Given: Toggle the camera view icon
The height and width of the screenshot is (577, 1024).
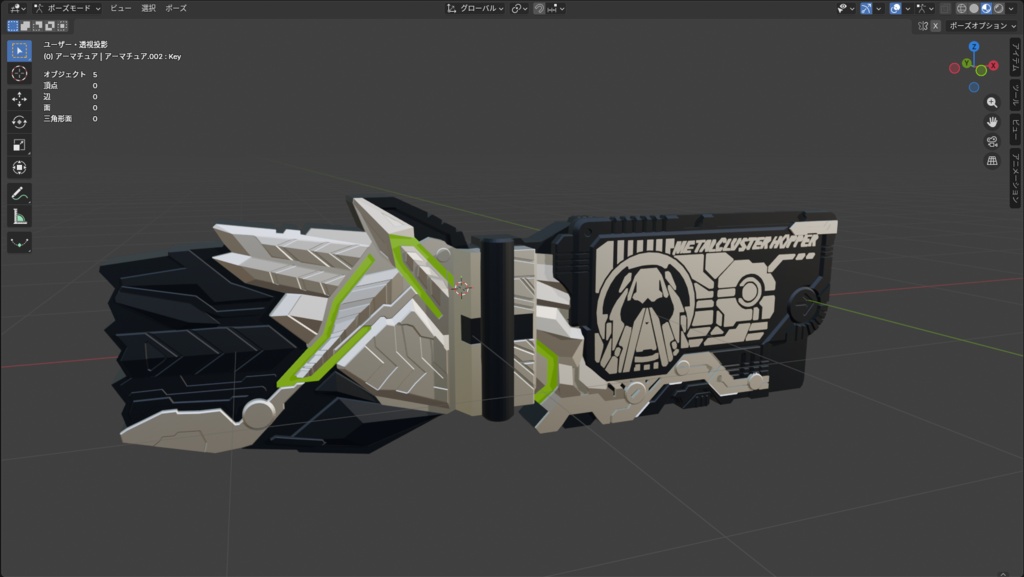Looking at the screenshot, I should click(x=992, y=142).
